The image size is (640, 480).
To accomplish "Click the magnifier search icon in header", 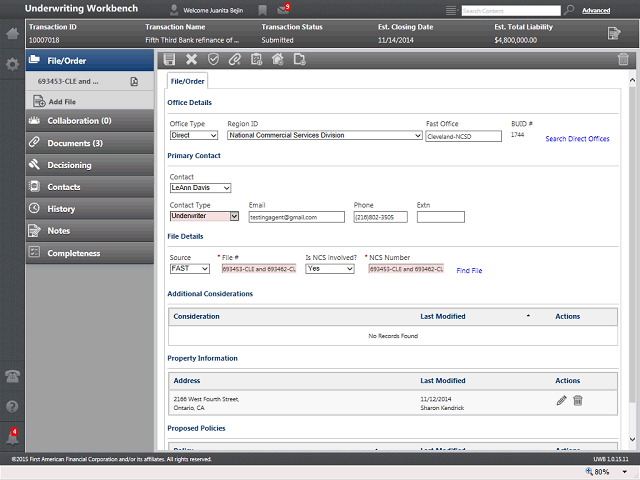I will (x=569, y=10).
